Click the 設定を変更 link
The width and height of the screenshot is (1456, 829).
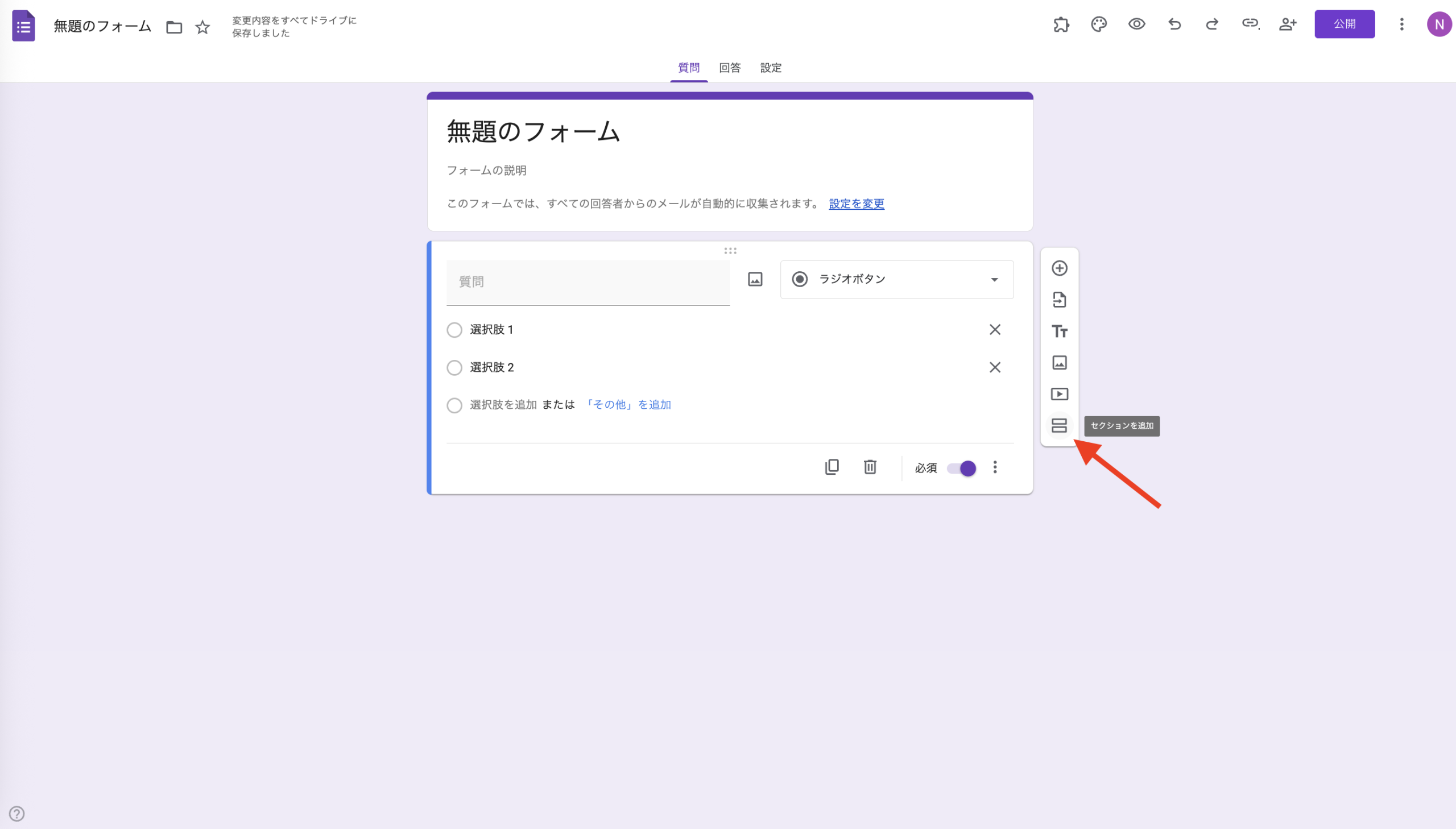[x=856, y=204]
